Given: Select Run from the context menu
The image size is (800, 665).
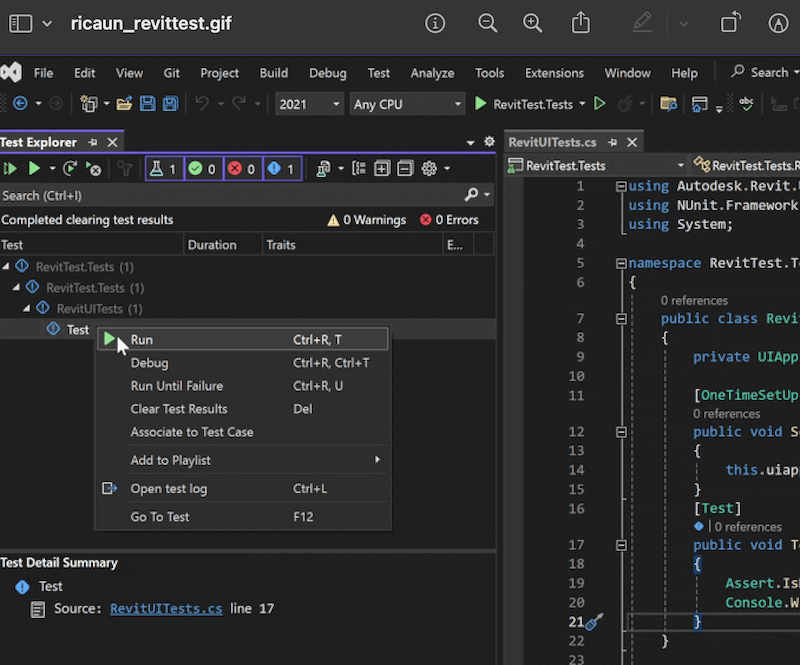Looking at the screenshot, I should pyautogui.click(x=142, y=340).
